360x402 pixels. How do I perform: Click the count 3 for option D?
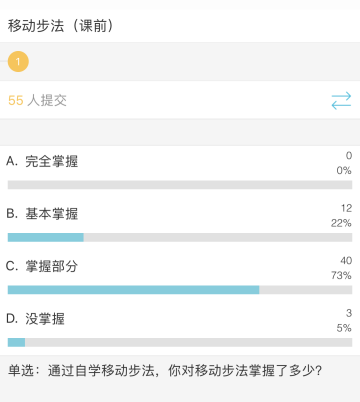[349, 313]
